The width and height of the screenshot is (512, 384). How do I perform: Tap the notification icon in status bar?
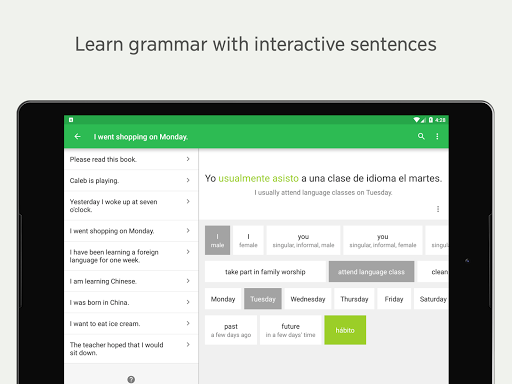coord(71,120)
